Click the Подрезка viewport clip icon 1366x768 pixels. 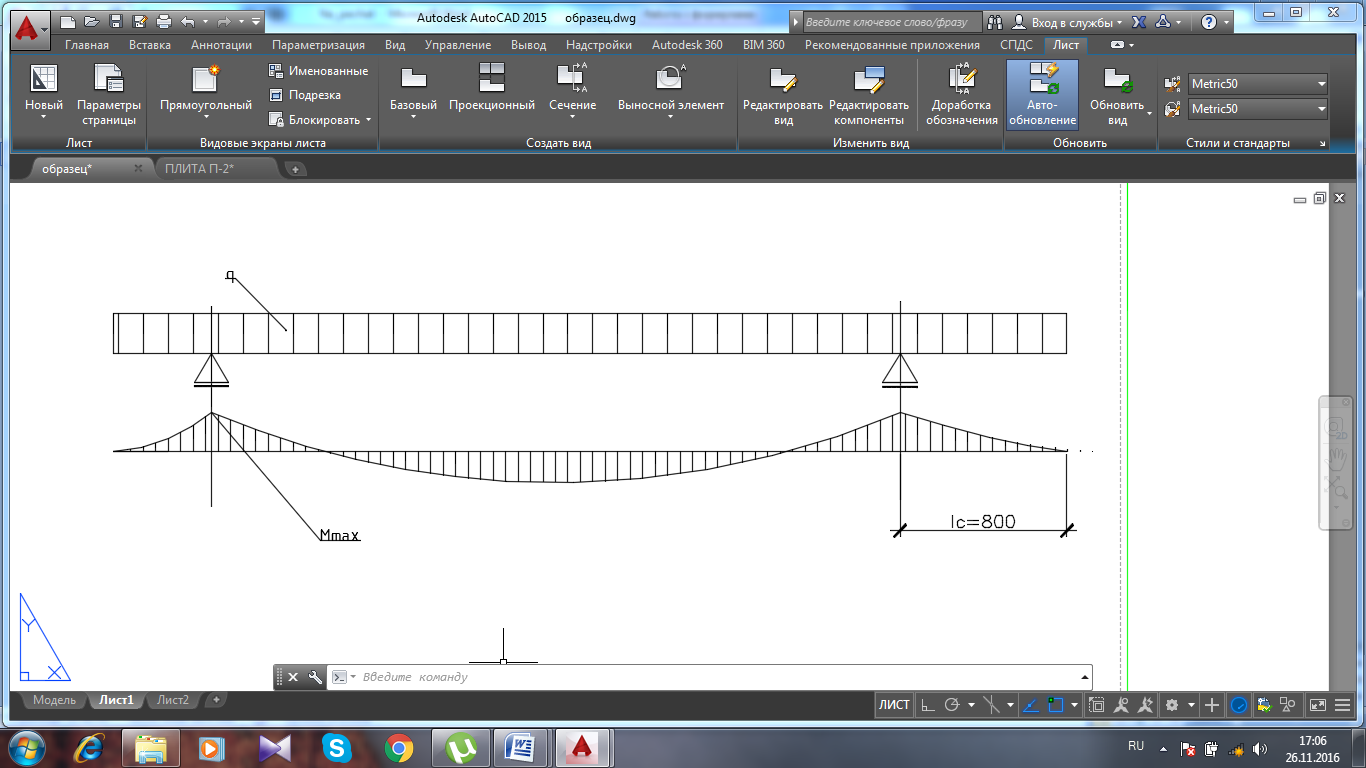277,95
